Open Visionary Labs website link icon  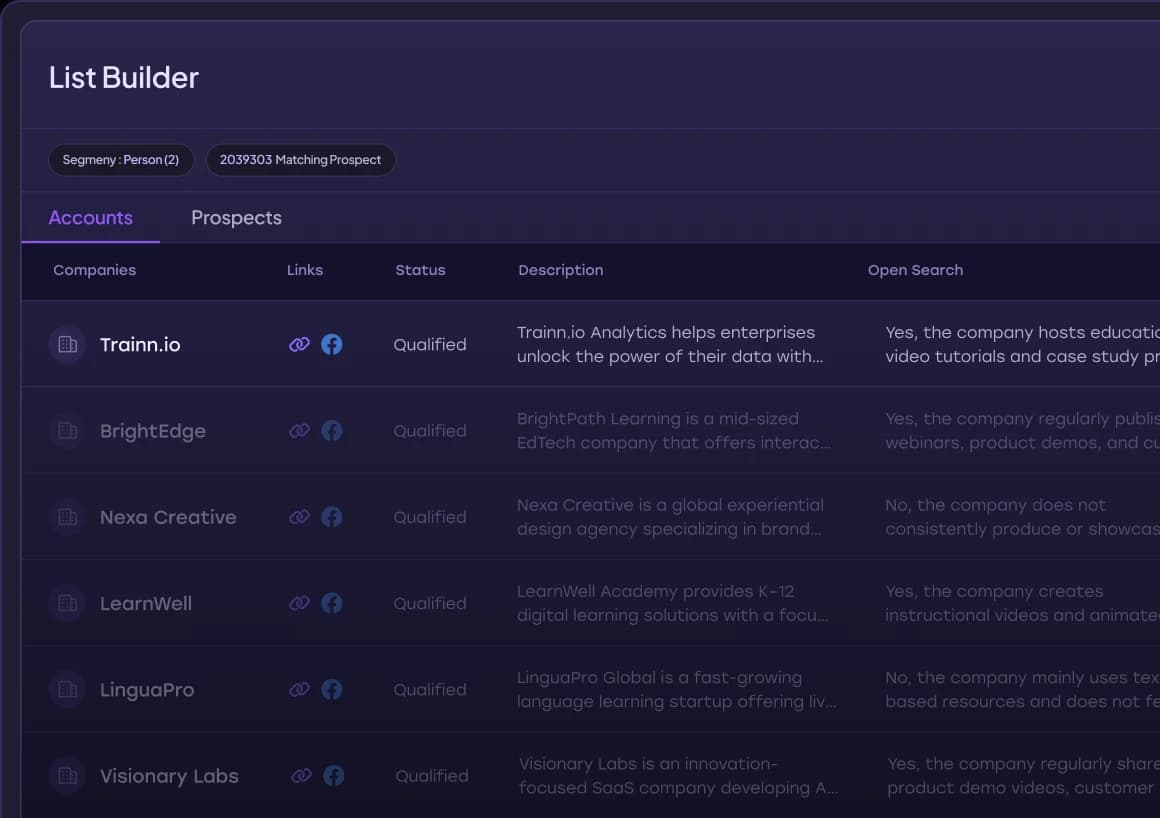300,775
